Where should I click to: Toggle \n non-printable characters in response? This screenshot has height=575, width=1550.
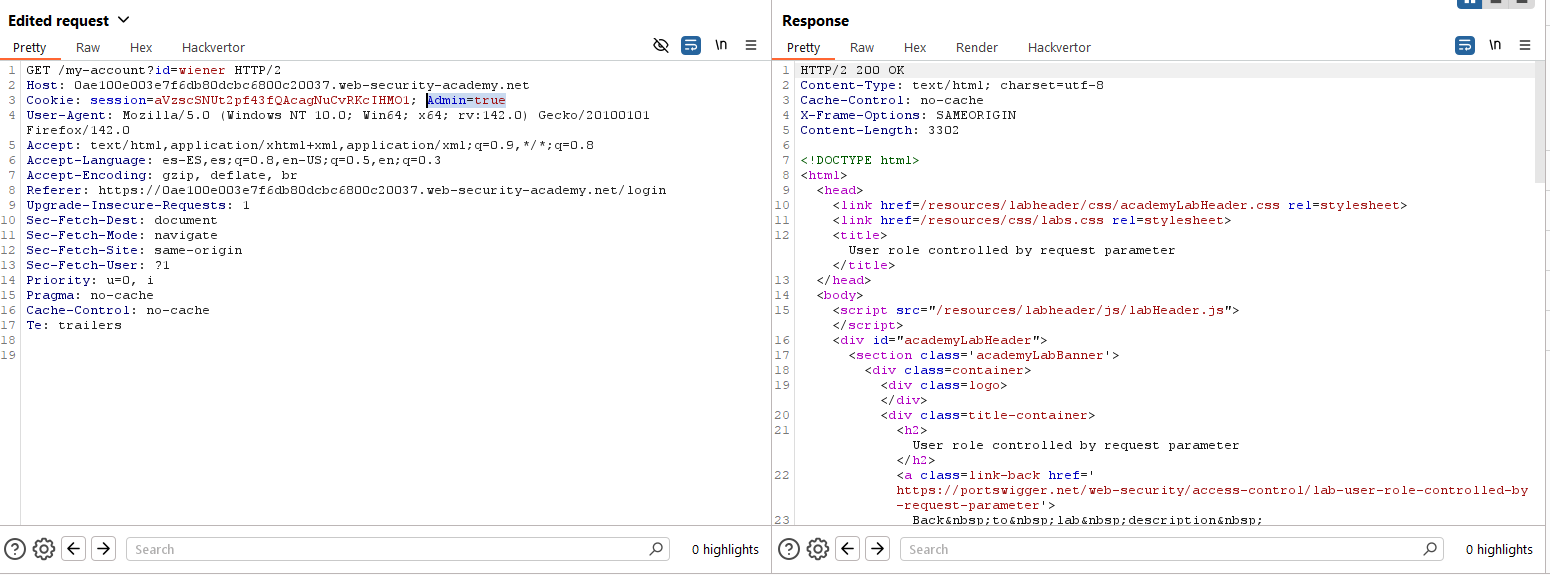tap(1494, 46)
